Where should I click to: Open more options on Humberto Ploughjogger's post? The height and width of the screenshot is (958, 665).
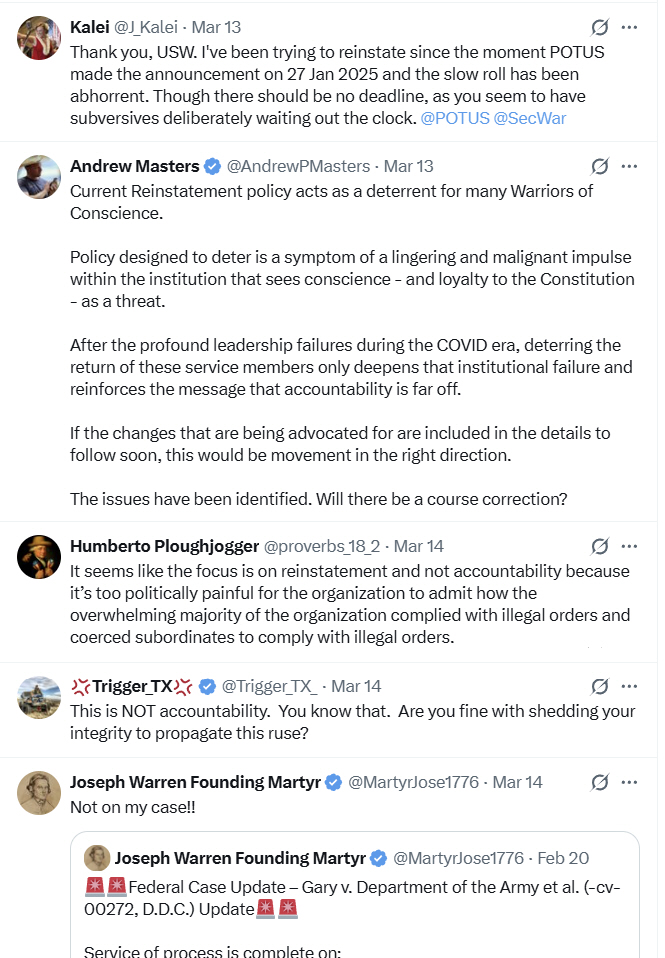(629, 546)
